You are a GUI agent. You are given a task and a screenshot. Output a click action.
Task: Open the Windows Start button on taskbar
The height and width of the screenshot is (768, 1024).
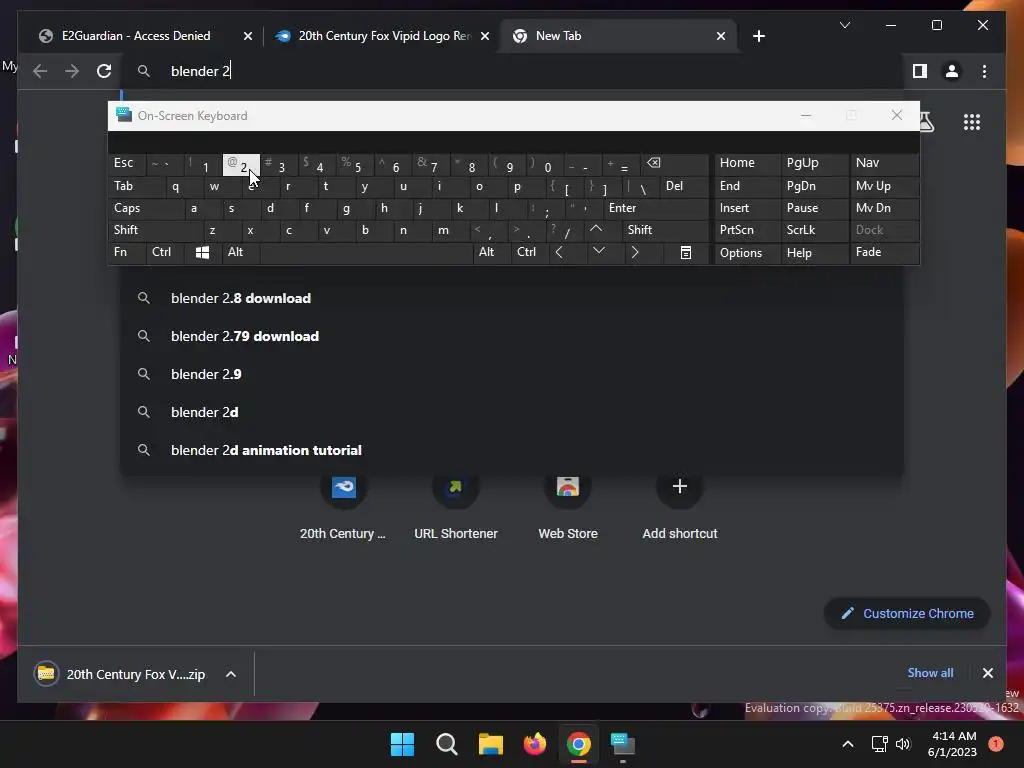tap(402, 744)
